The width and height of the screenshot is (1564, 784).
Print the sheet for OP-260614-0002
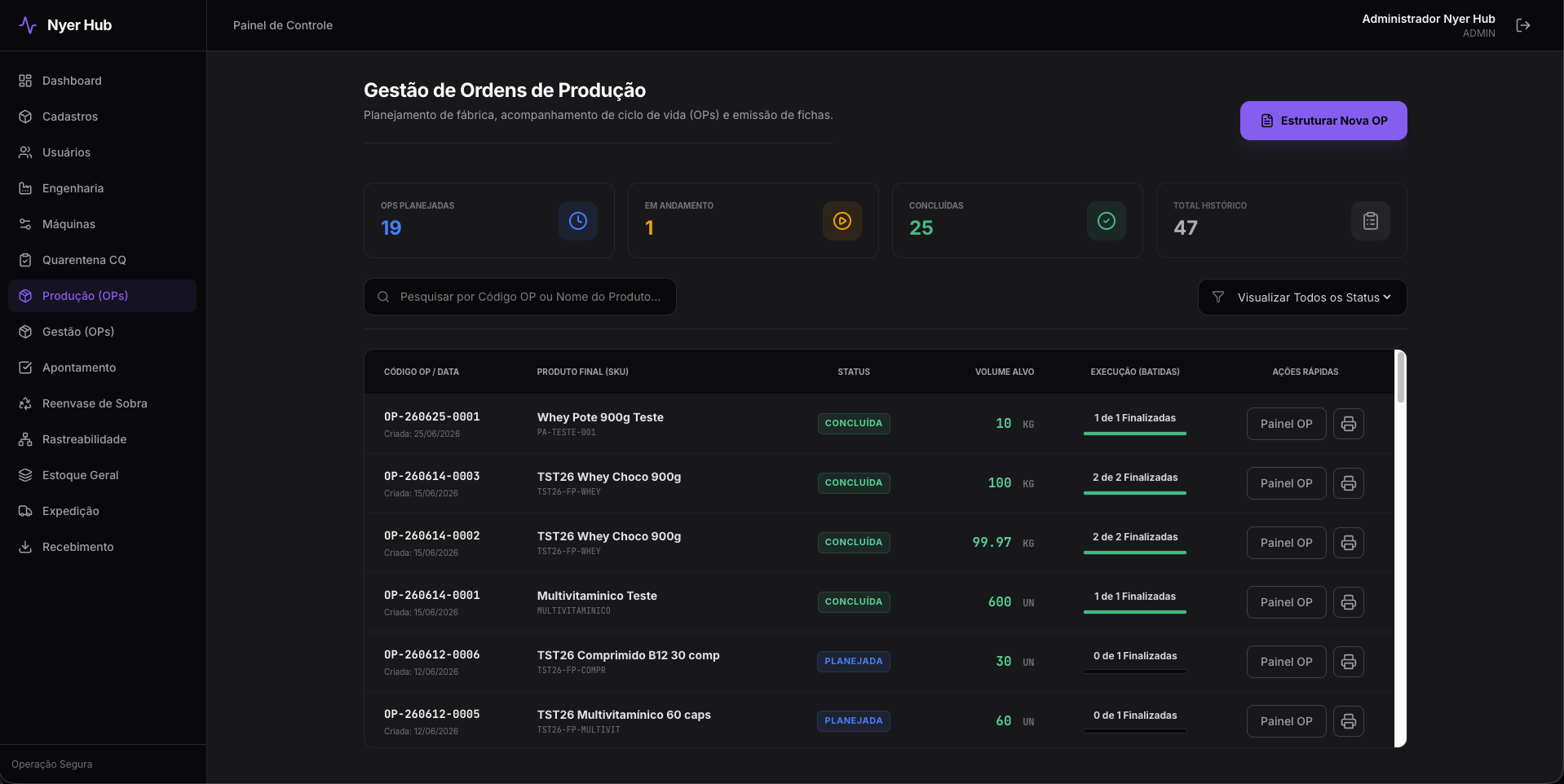(x=1349, y=543)
